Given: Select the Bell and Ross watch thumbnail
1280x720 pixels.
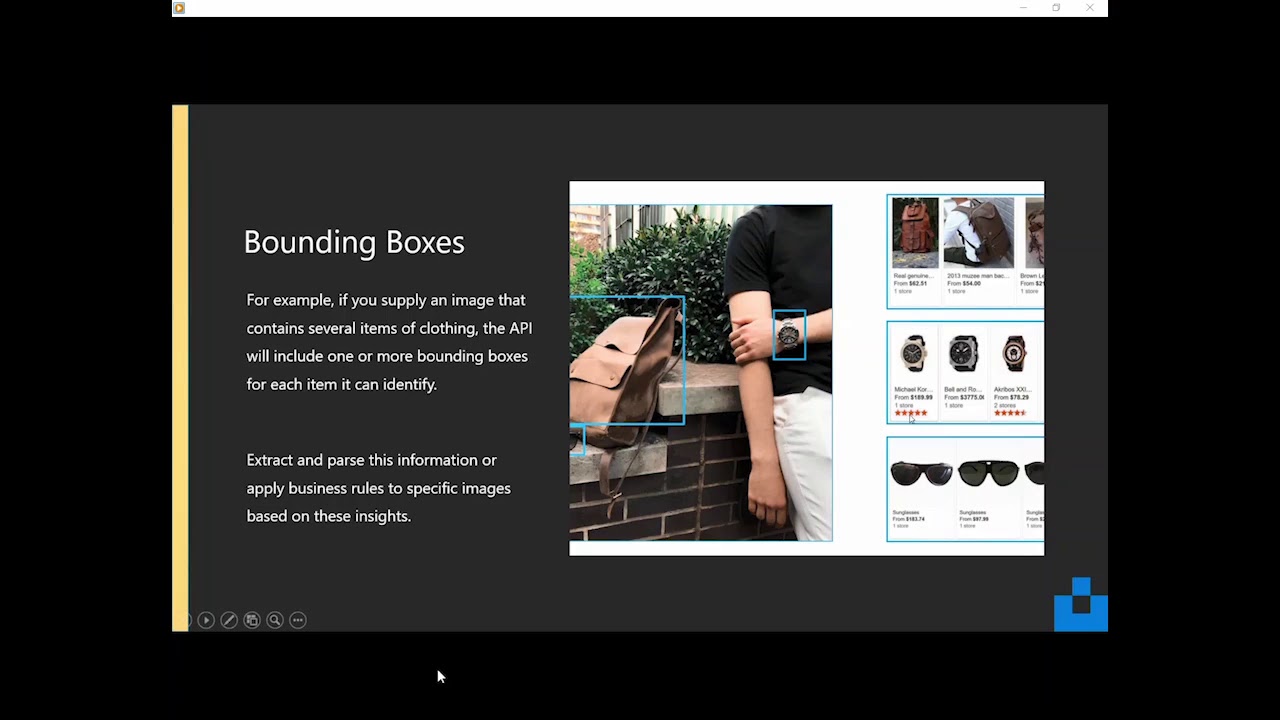Looking at the screenshot, I should (x=963, y=353).
